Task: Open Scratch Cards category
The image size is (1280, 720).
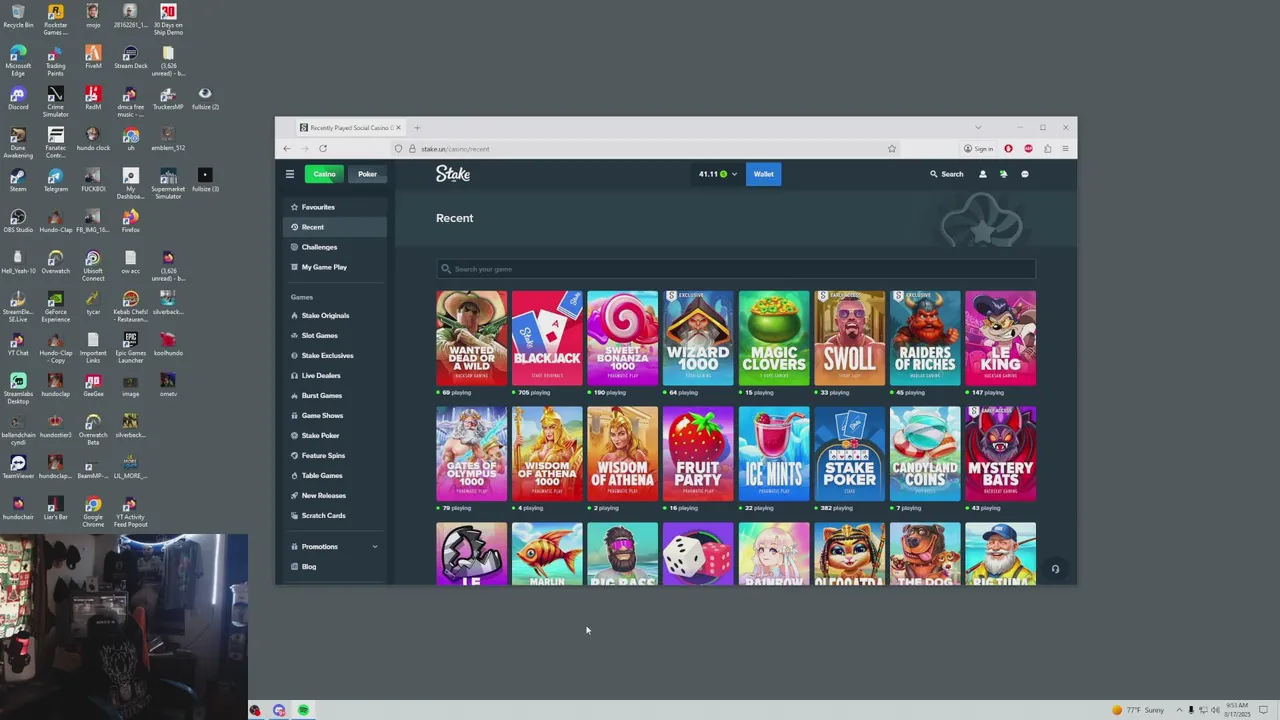Action: [x=335, y=515]
